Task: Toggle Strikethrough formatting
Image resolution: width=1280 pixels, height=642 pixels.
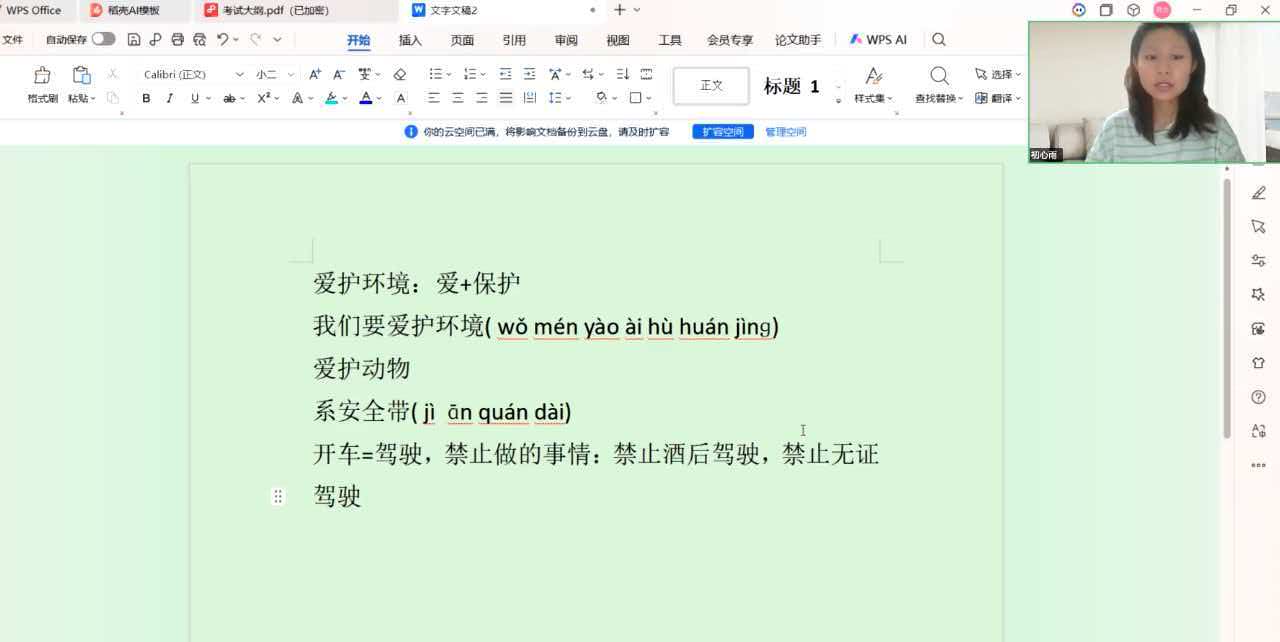Action: [229, 98]
